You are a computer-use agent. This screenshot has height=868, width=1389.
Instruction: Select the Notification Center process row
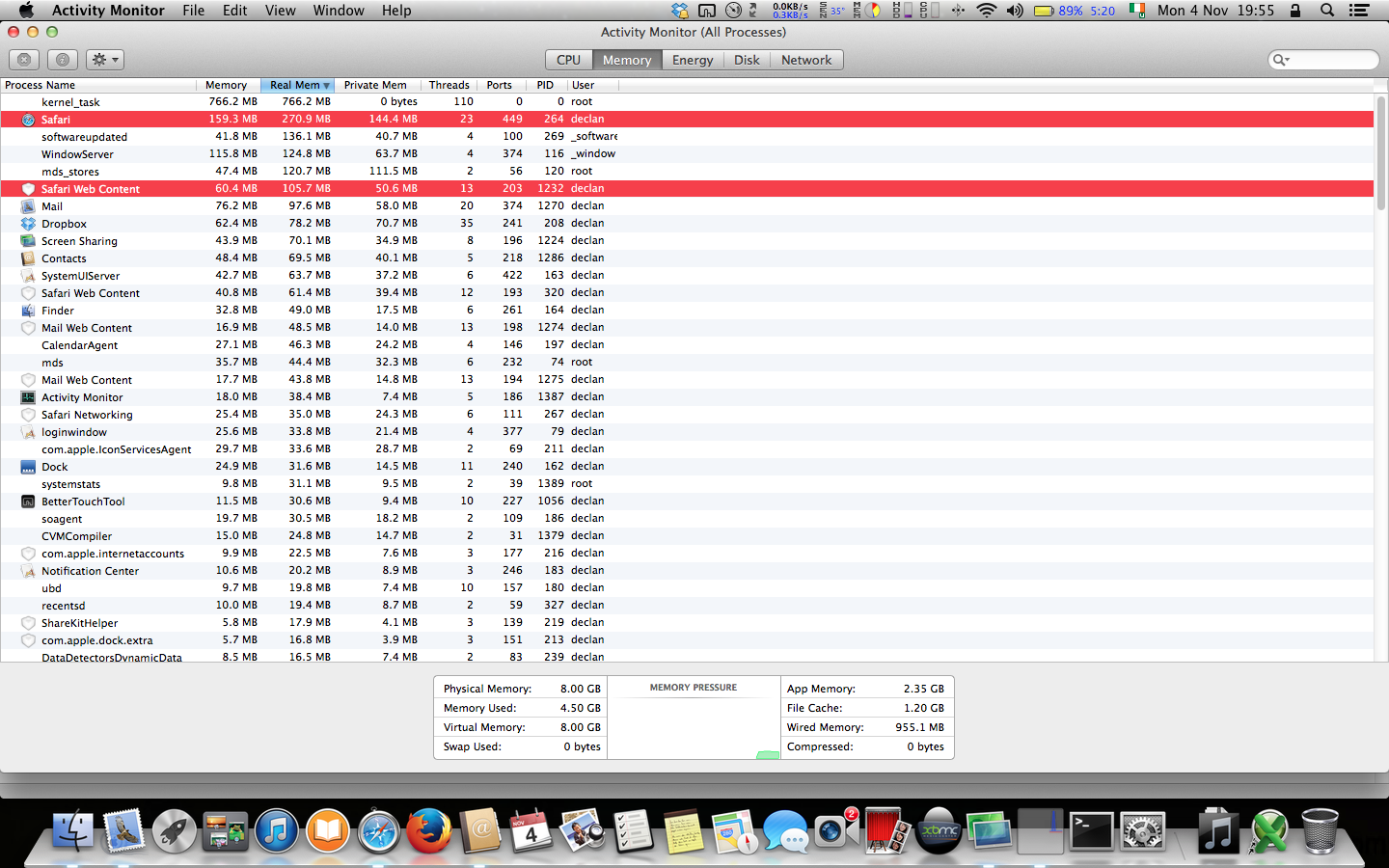tap(687, 570)
